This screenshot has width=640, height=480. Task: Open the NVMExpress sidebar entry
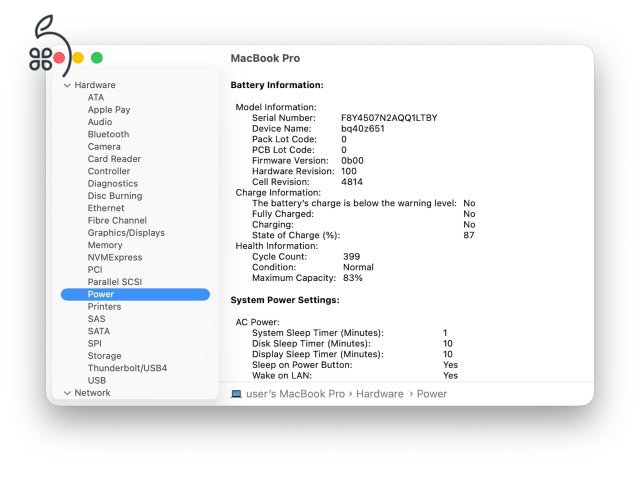(115, 258)
